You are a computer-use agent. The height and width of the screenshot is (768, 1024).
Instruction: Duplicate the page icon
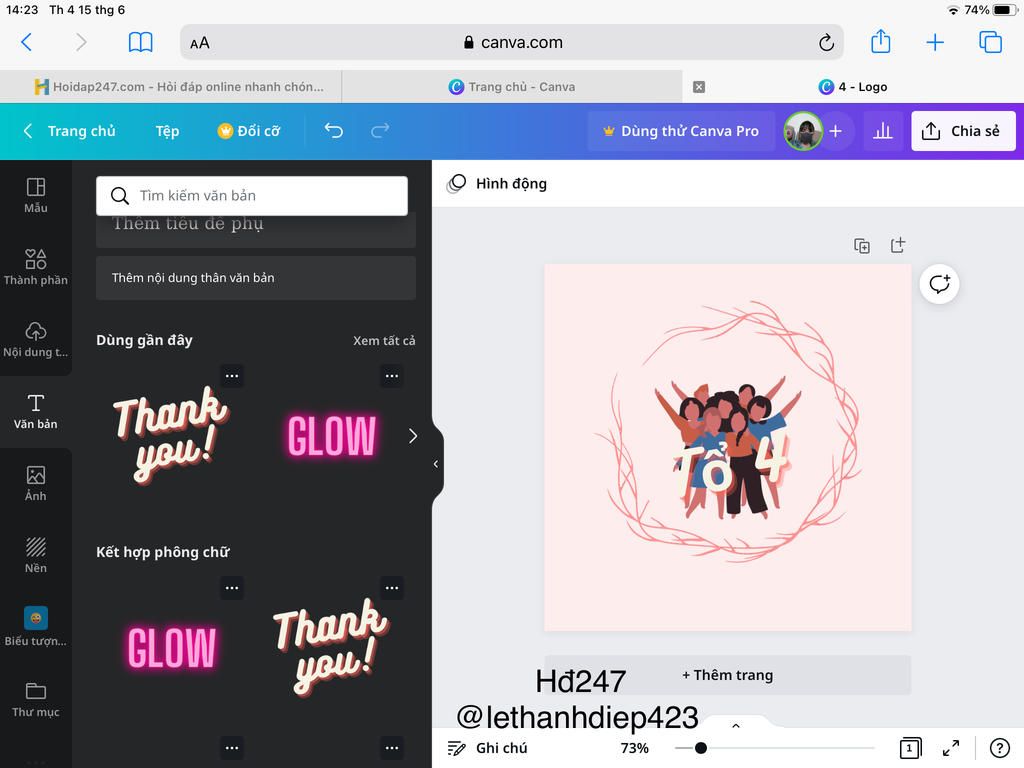click(x=862, y=246)
